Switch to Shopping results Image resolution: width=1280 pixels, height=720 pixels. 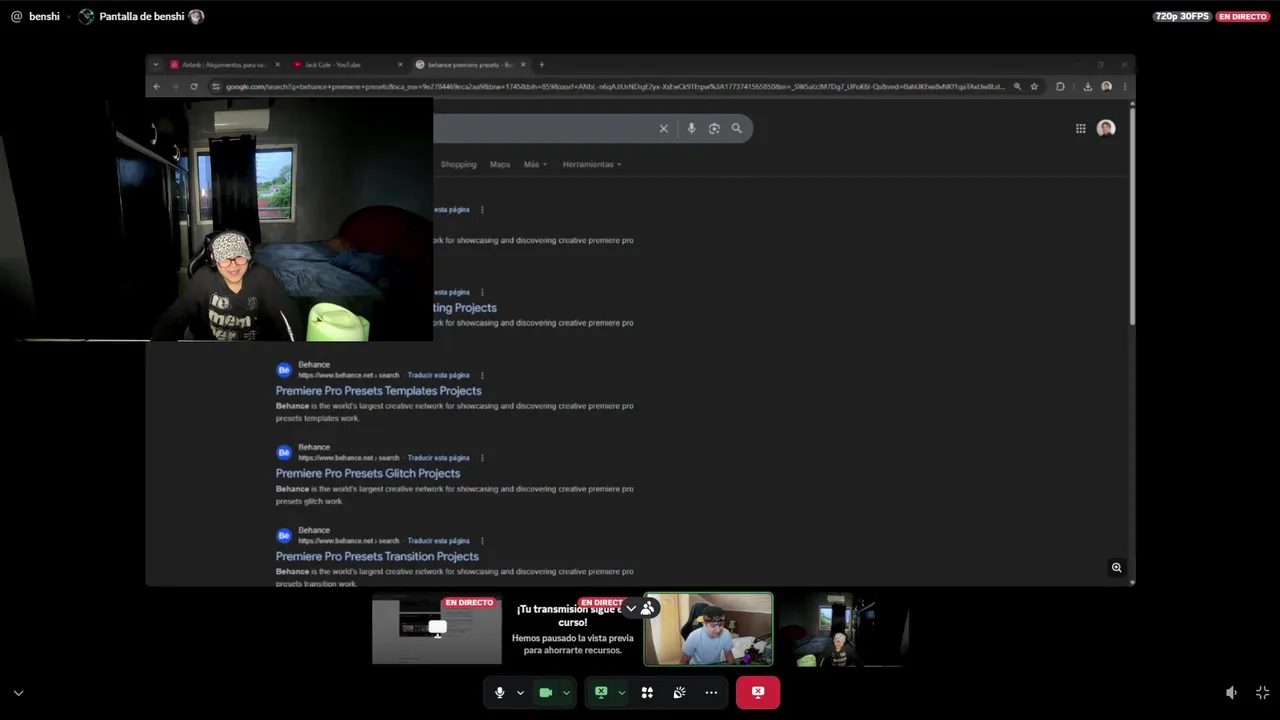458,164
